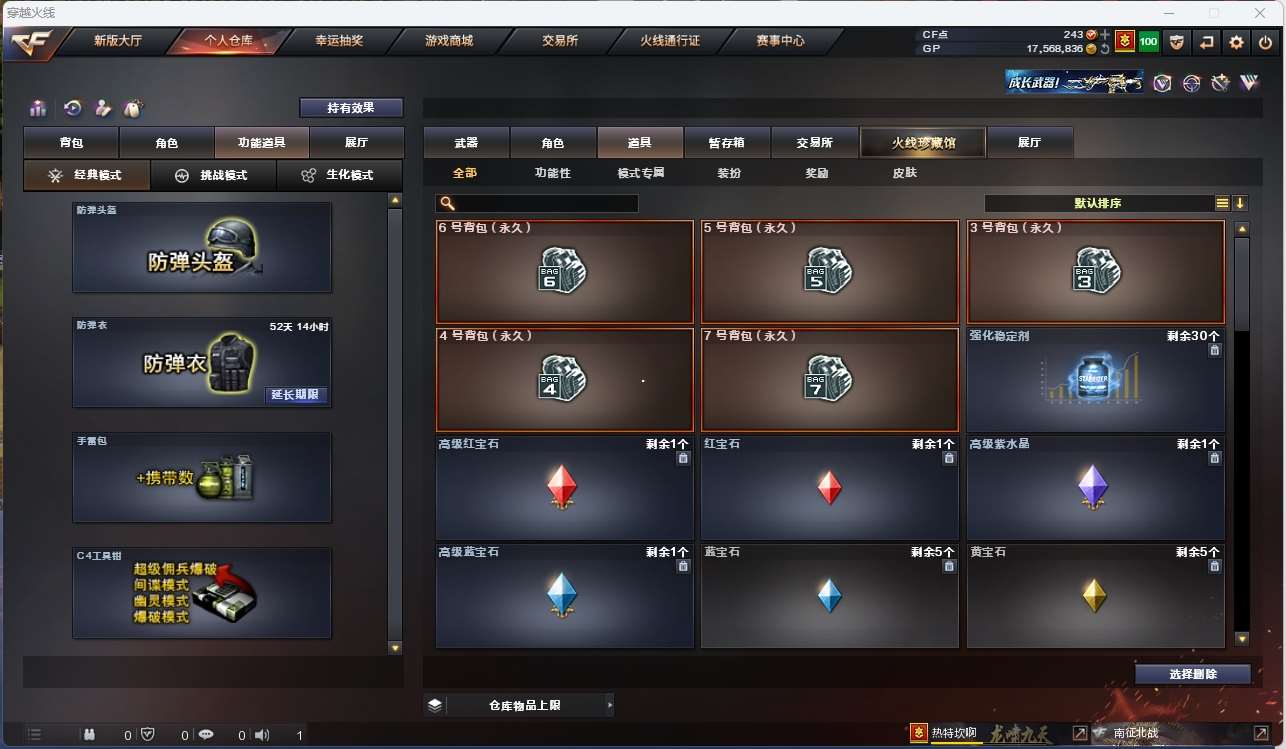This screenshot has height=749, width=1286.
Task: Expand the 仓库物品上限 panel
Action: point(519,705)
